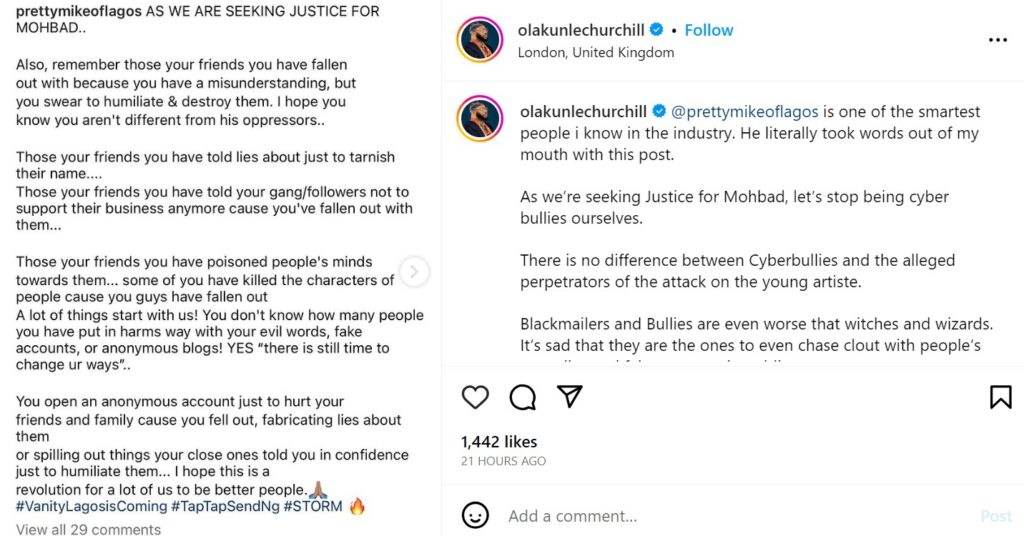Image resolution: width=1024 pixels, height=536 pixels.
Task: Open the London, United Kingdom location
Action: pos(595,52)
